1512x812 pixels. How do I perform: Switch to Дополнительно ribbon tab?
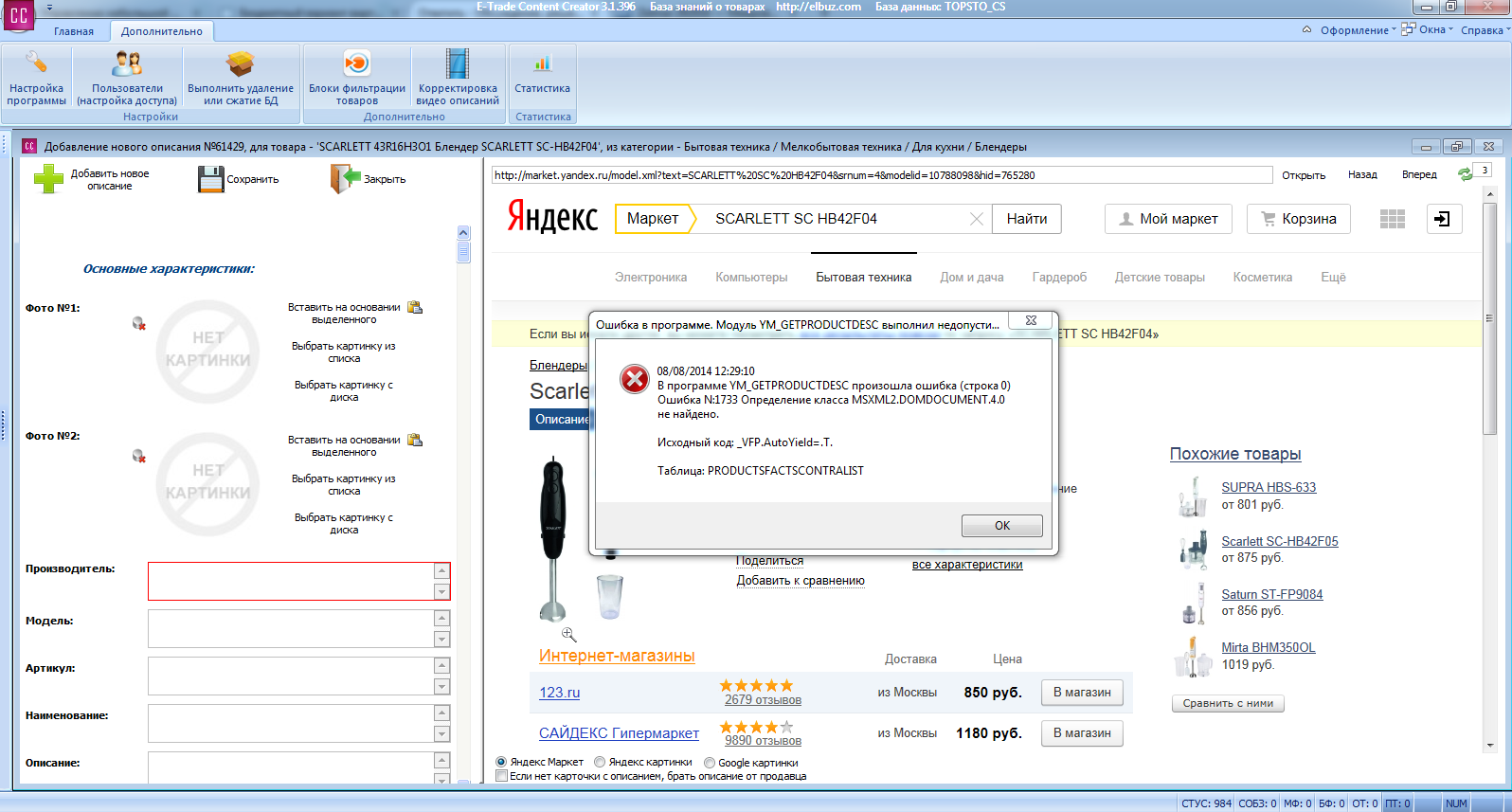[x=162, y=31]
